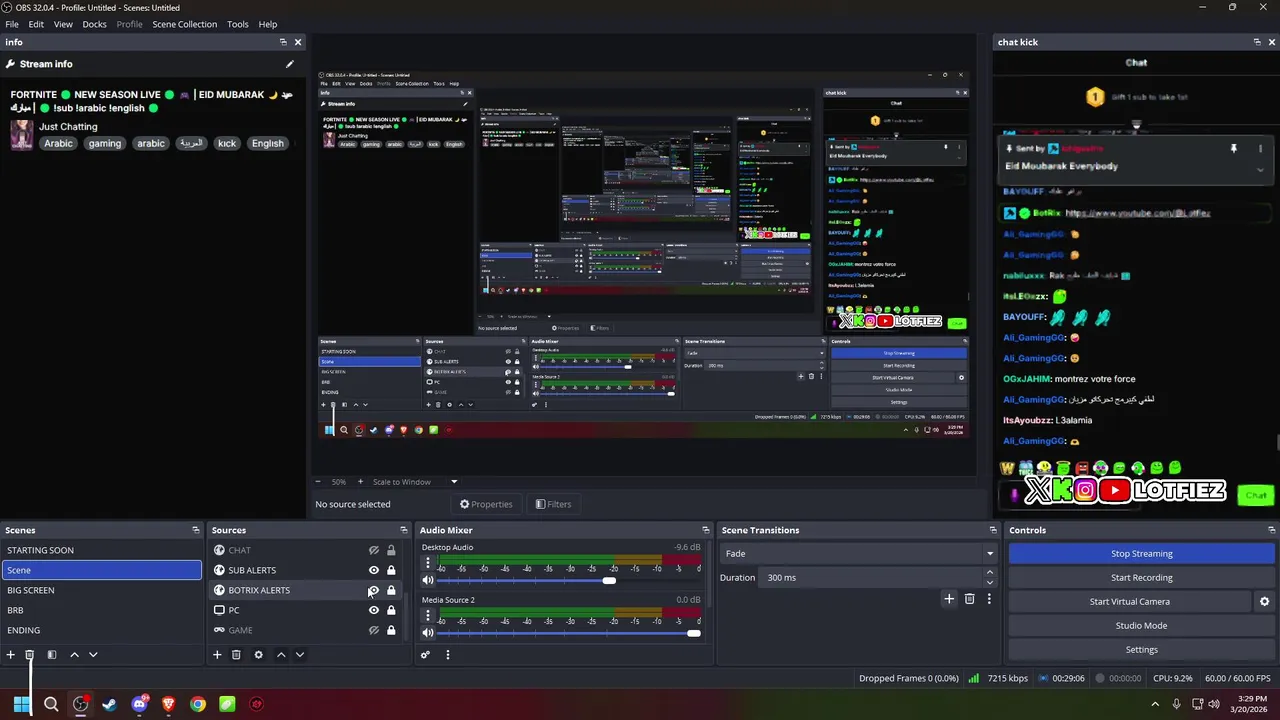This screenshot has width=1280, height=720.
Task: Add a new scene with plus icon
Action: click(11, 655)
